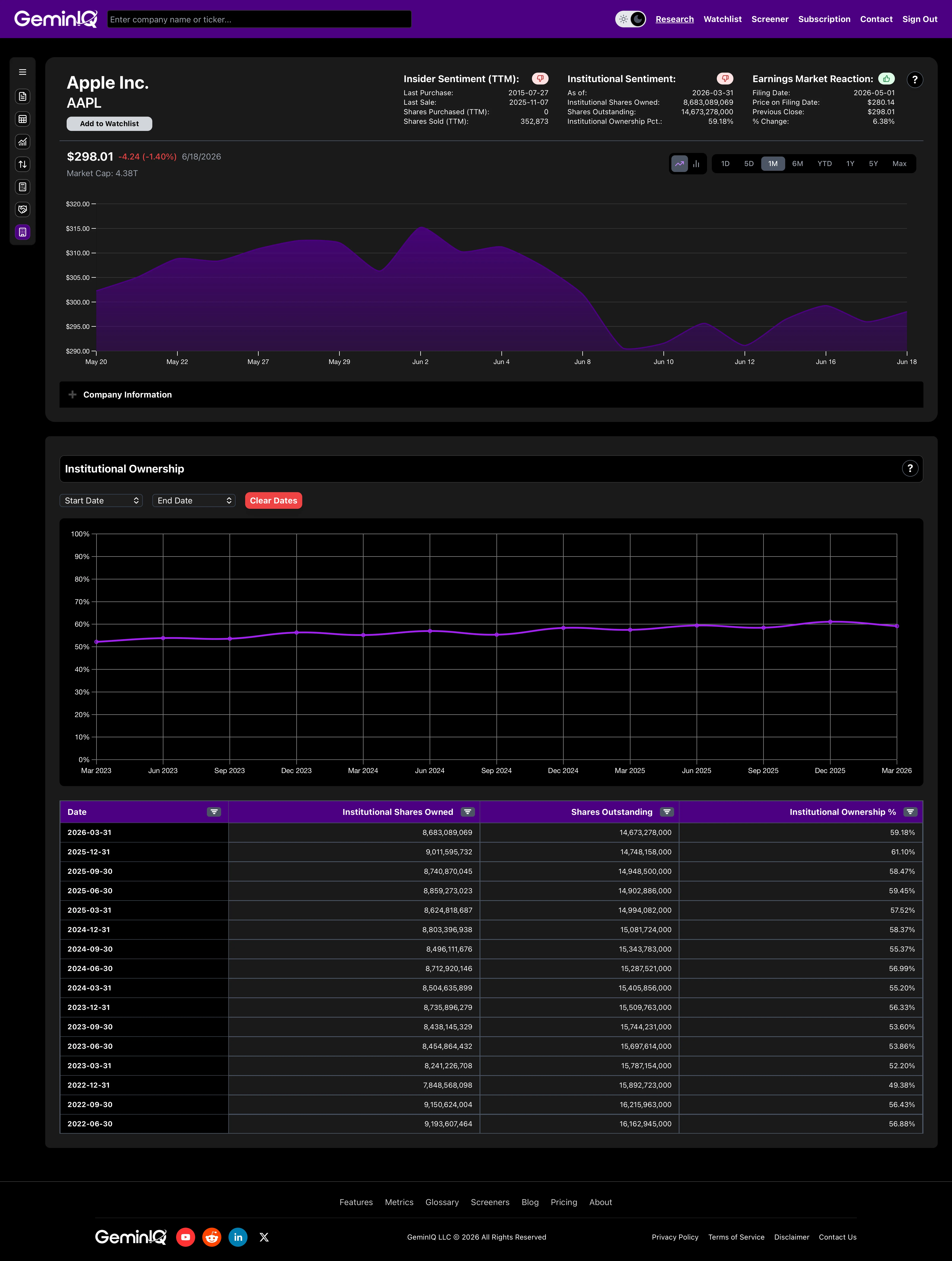Select the 6M chart range
The width and height of the screenshot is (952, 1261).
click(x=797, y=164)
